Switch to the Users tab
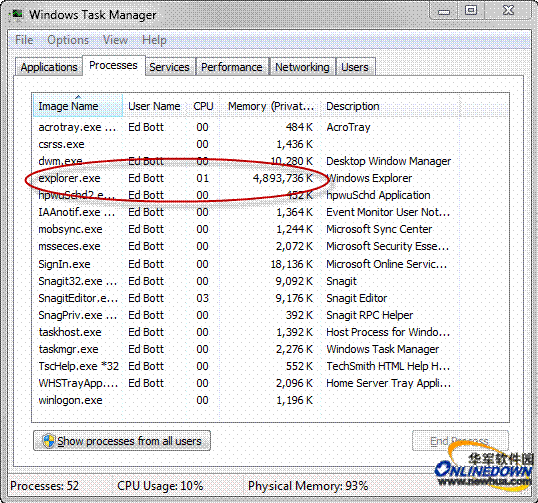 (x=355, y=67)
